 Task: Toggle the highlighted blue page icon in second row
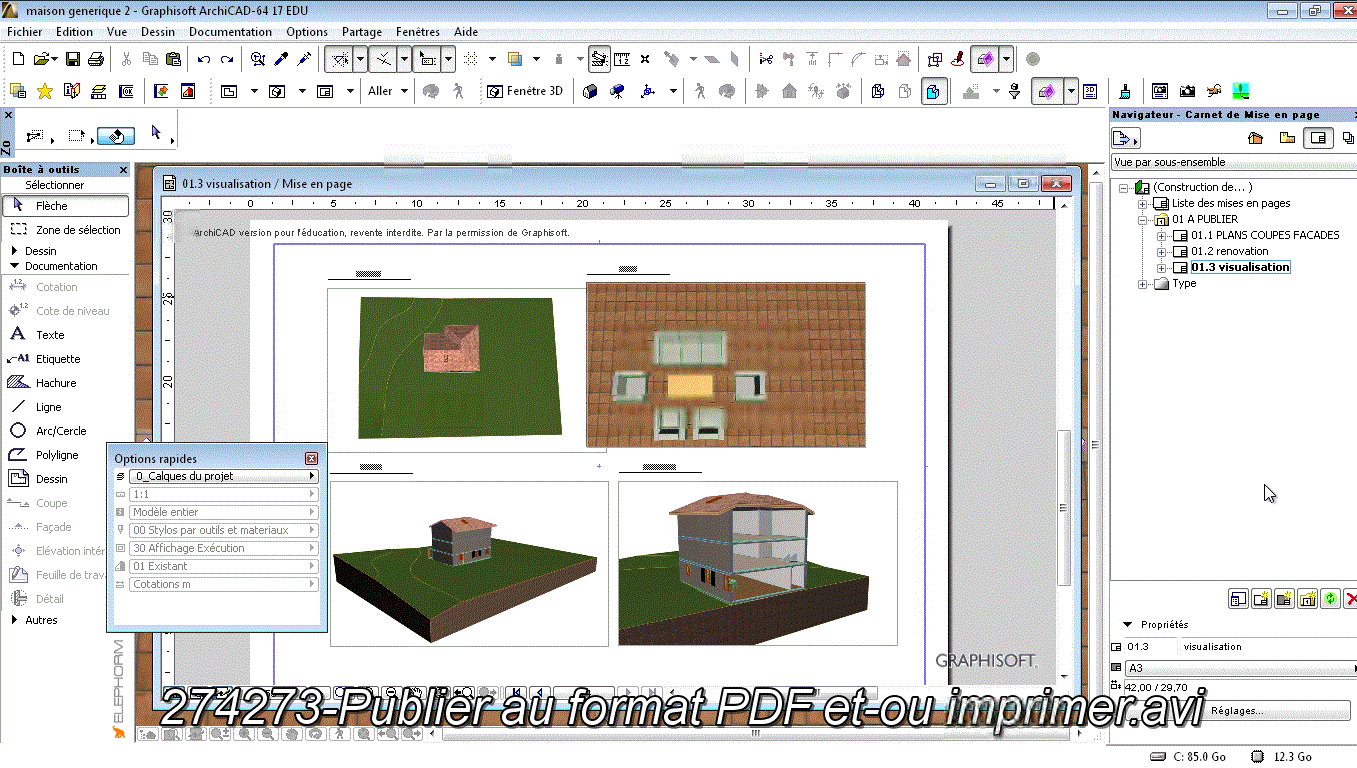tap(933, 91)
